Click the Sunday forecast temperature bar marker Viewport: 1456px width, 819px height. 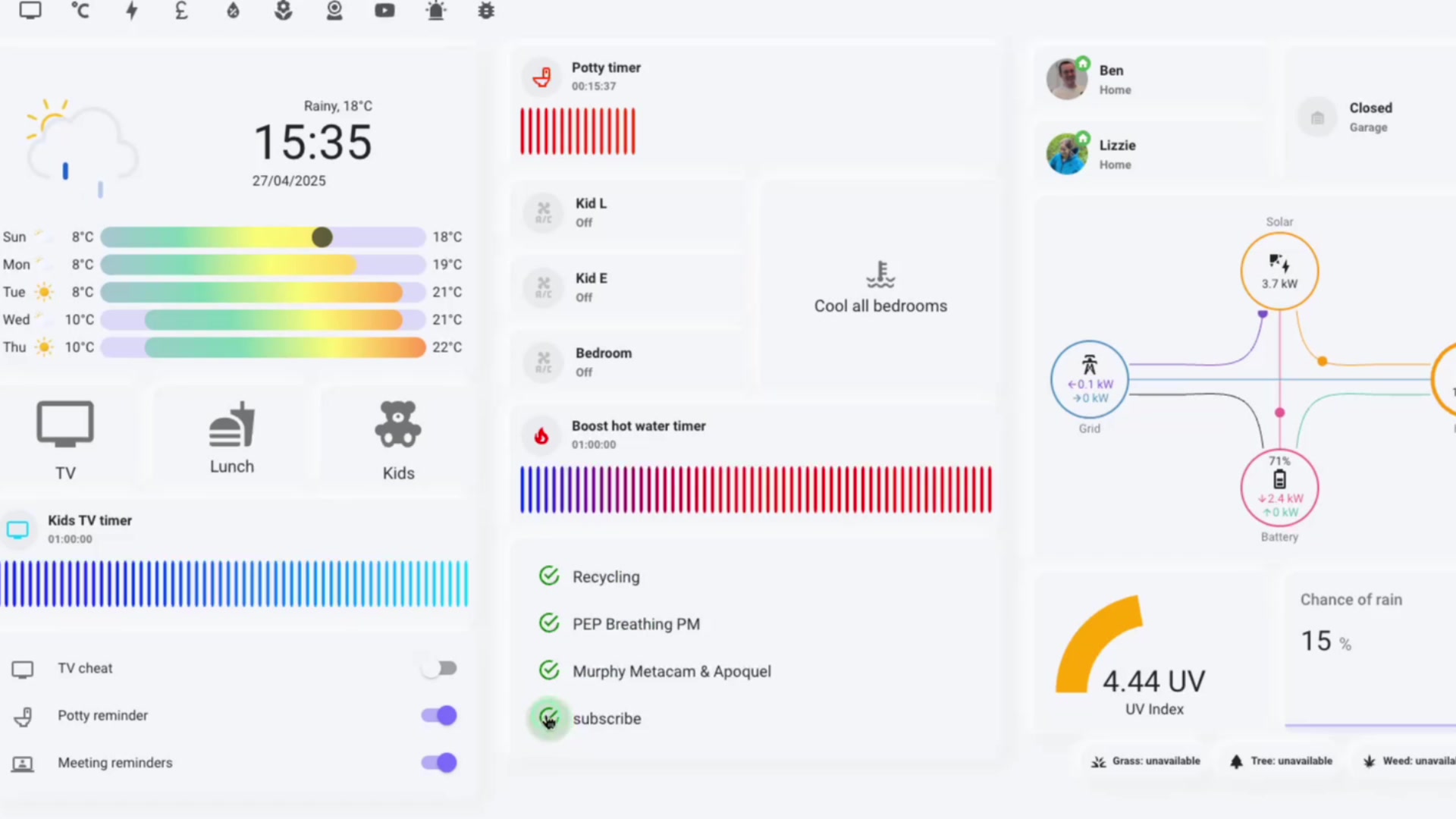click(x=322, y=237)
